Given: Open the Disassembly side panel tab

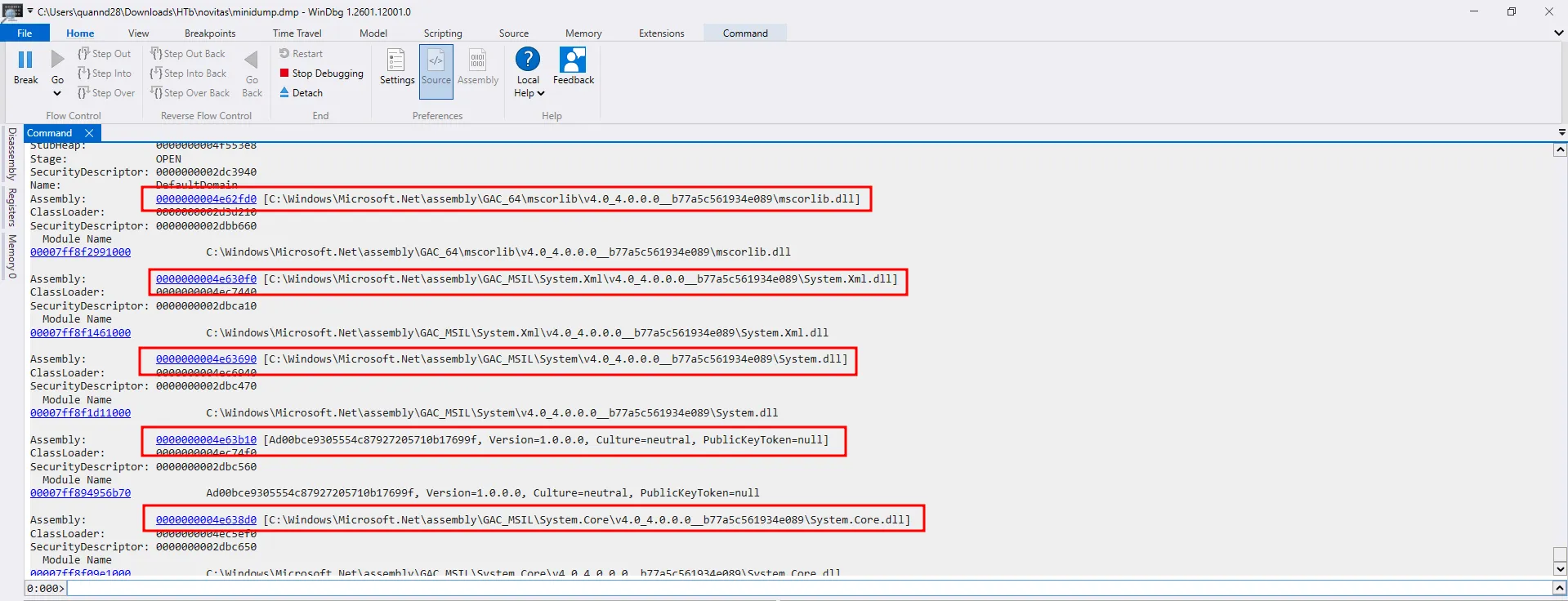Looking at the screenshot, I should (x=12, y=154).
